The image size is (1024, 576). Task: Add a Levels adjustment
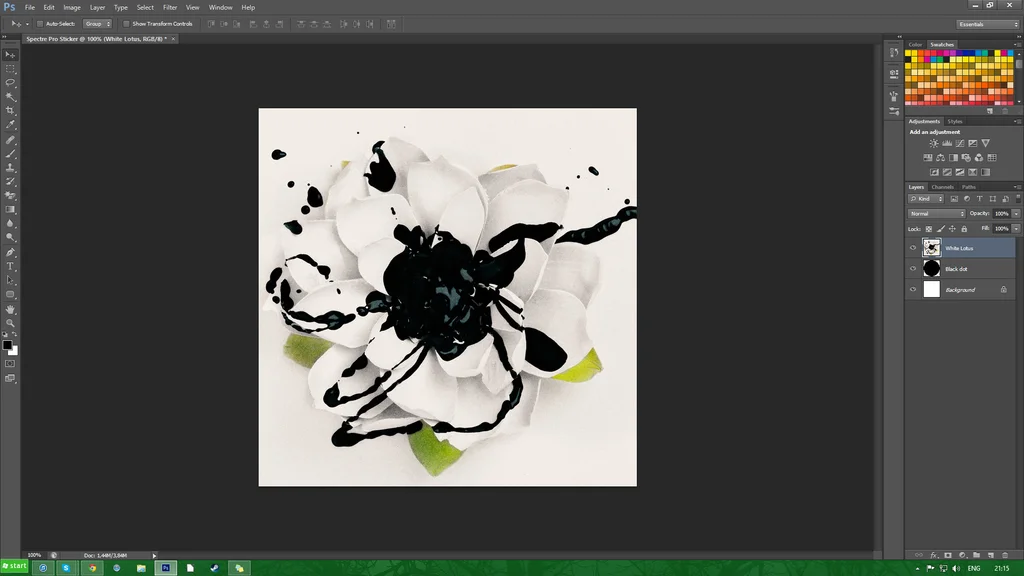pyautogui.click(x=947, y=143)
